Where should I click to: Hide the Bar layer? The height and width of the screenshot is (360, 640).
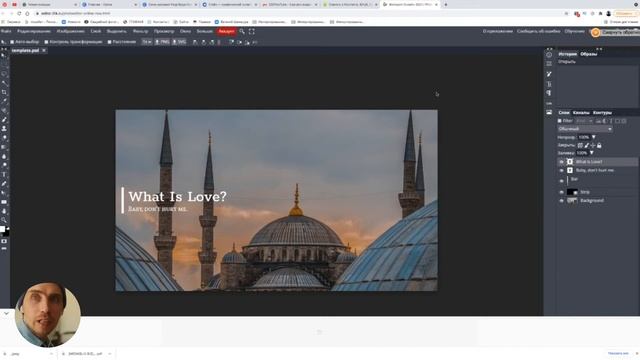point(561,181)
